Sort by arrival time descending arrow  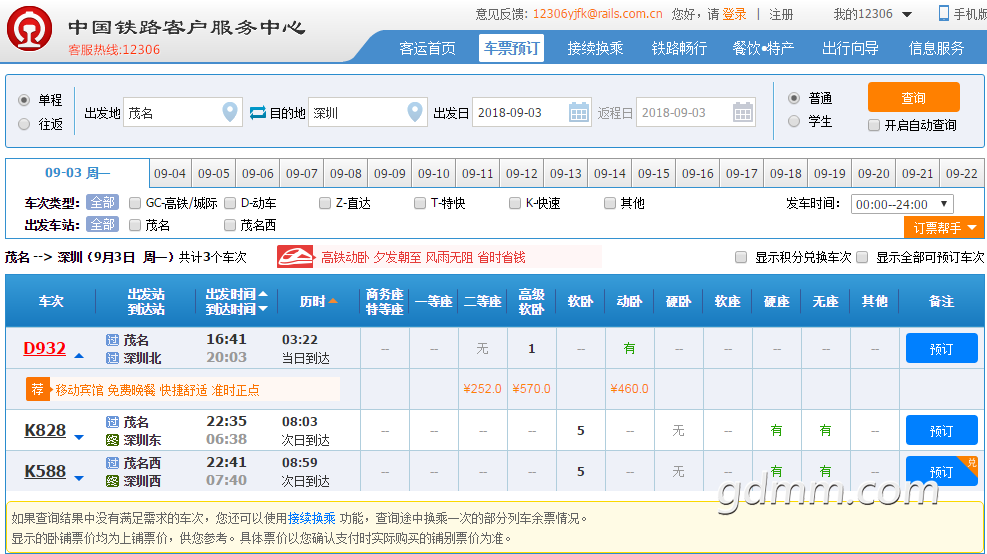[x=263, y=308]
